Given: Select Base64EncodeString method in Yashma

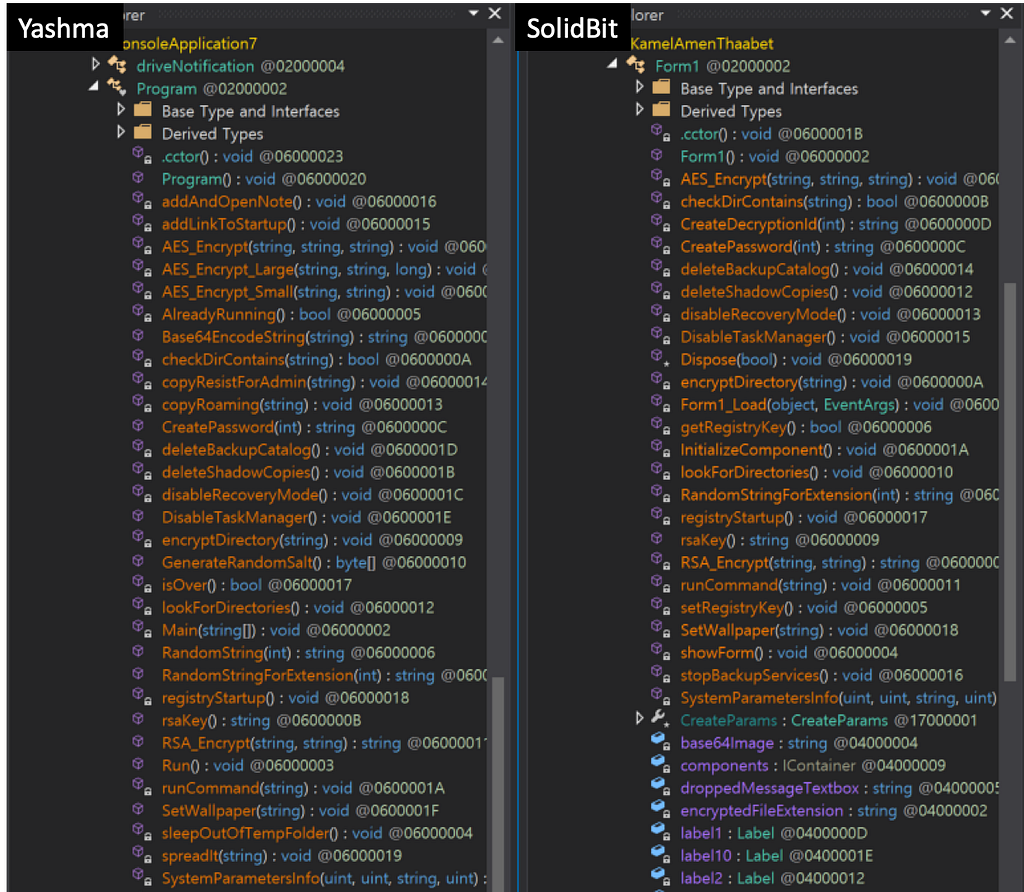Looking at the screenshot, I should pyautogui.click(x=324, y=337).
